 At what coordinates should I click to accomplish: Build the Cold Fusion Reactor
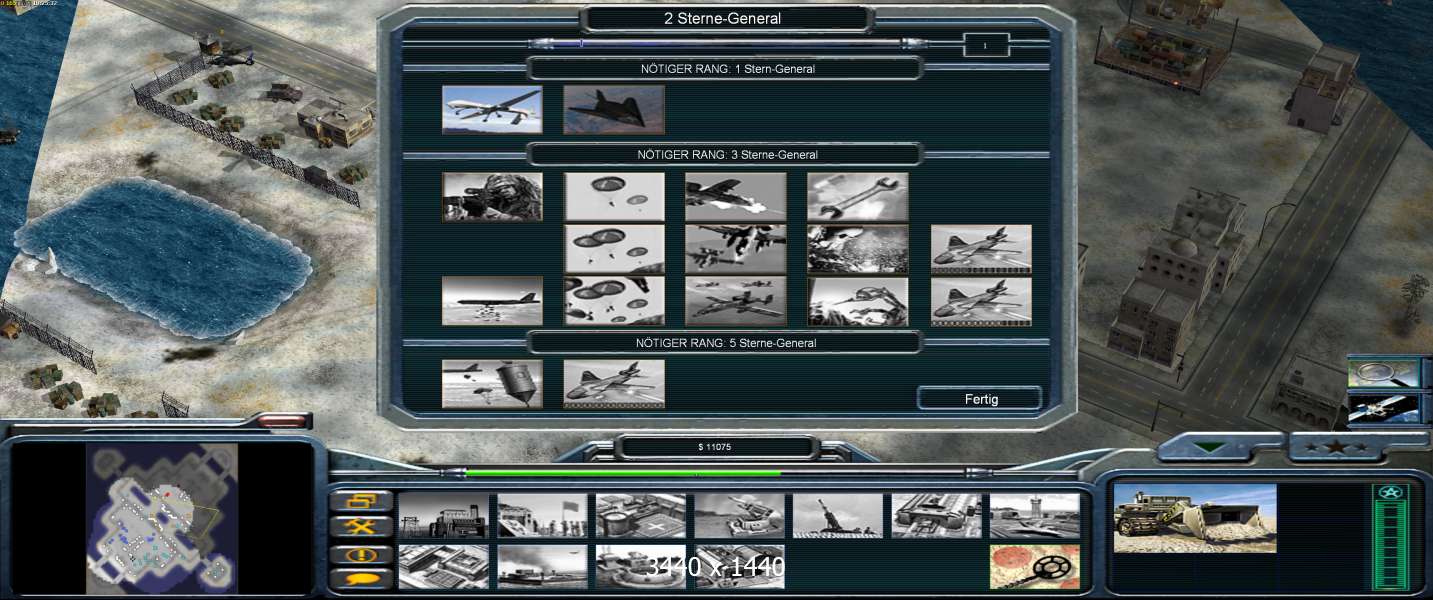444,515
